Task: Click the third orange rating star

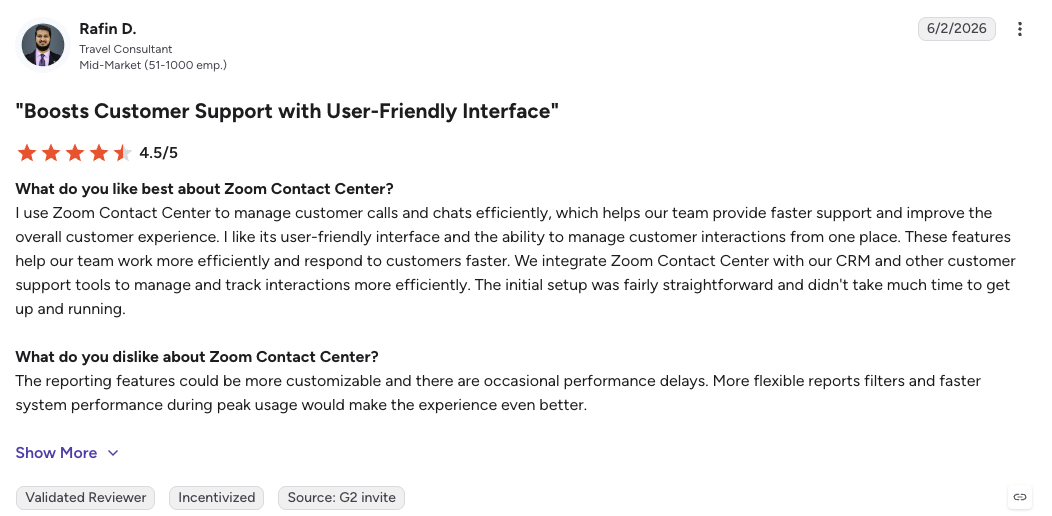Action: pos(75,153)
